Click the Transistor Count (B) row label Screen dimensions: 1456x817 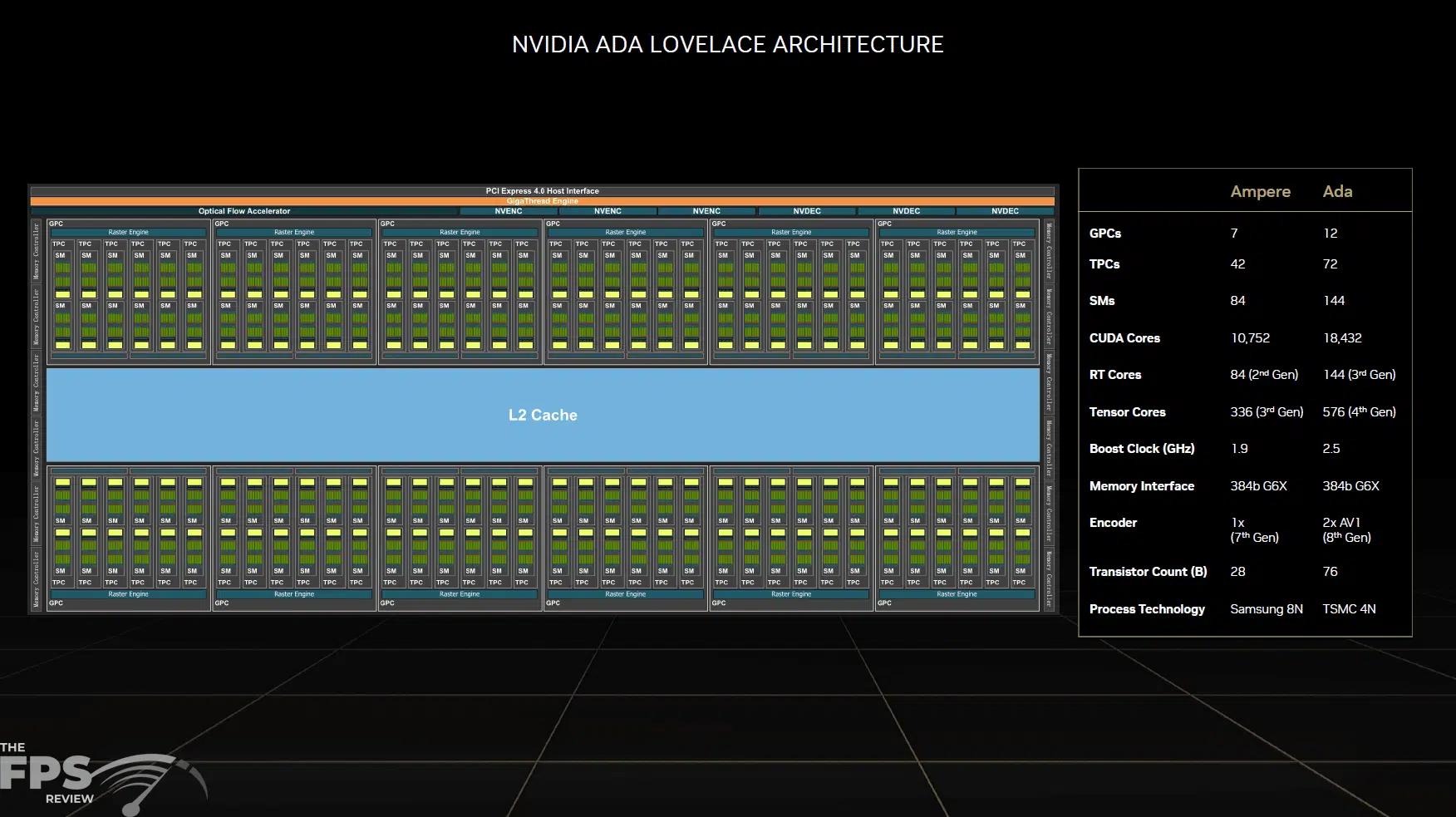click(x=1148, y=572)
